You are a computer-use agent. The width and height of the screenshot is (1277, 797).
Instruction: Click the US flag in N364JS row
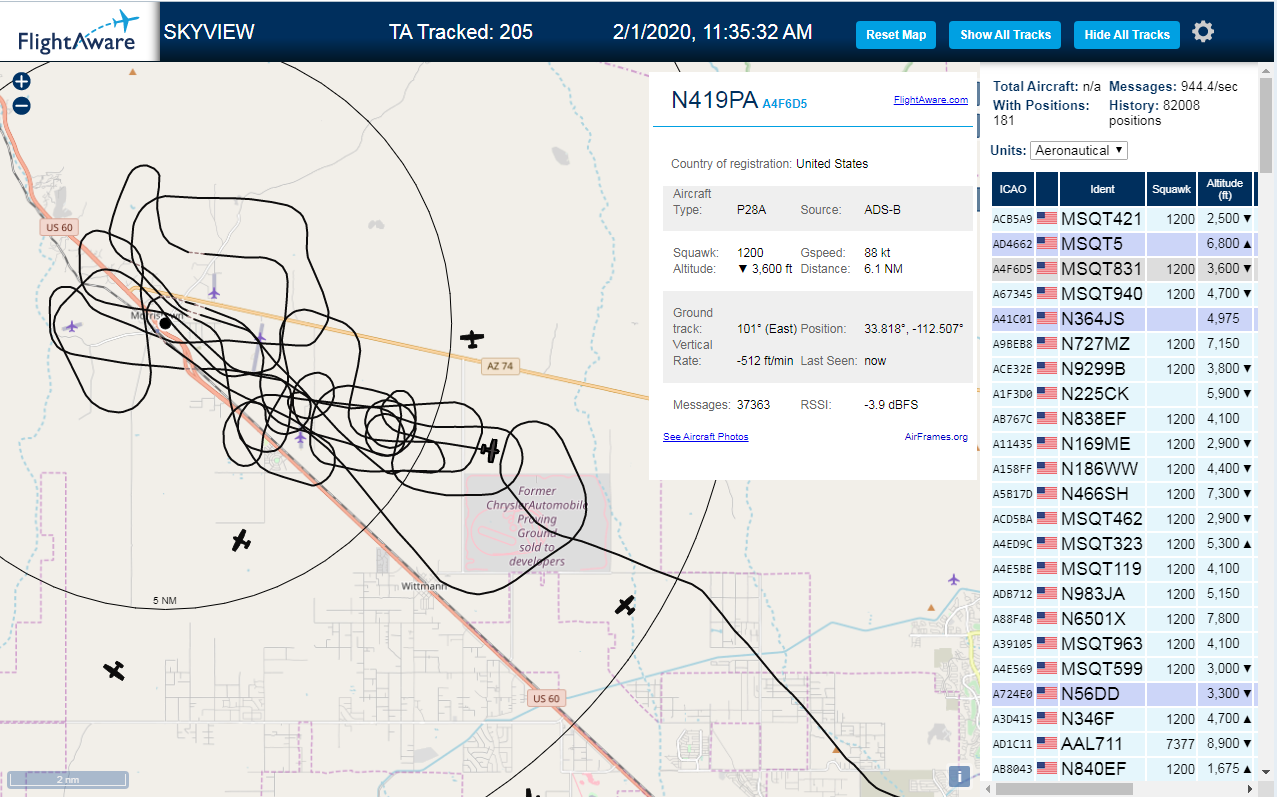point(1047,318)
